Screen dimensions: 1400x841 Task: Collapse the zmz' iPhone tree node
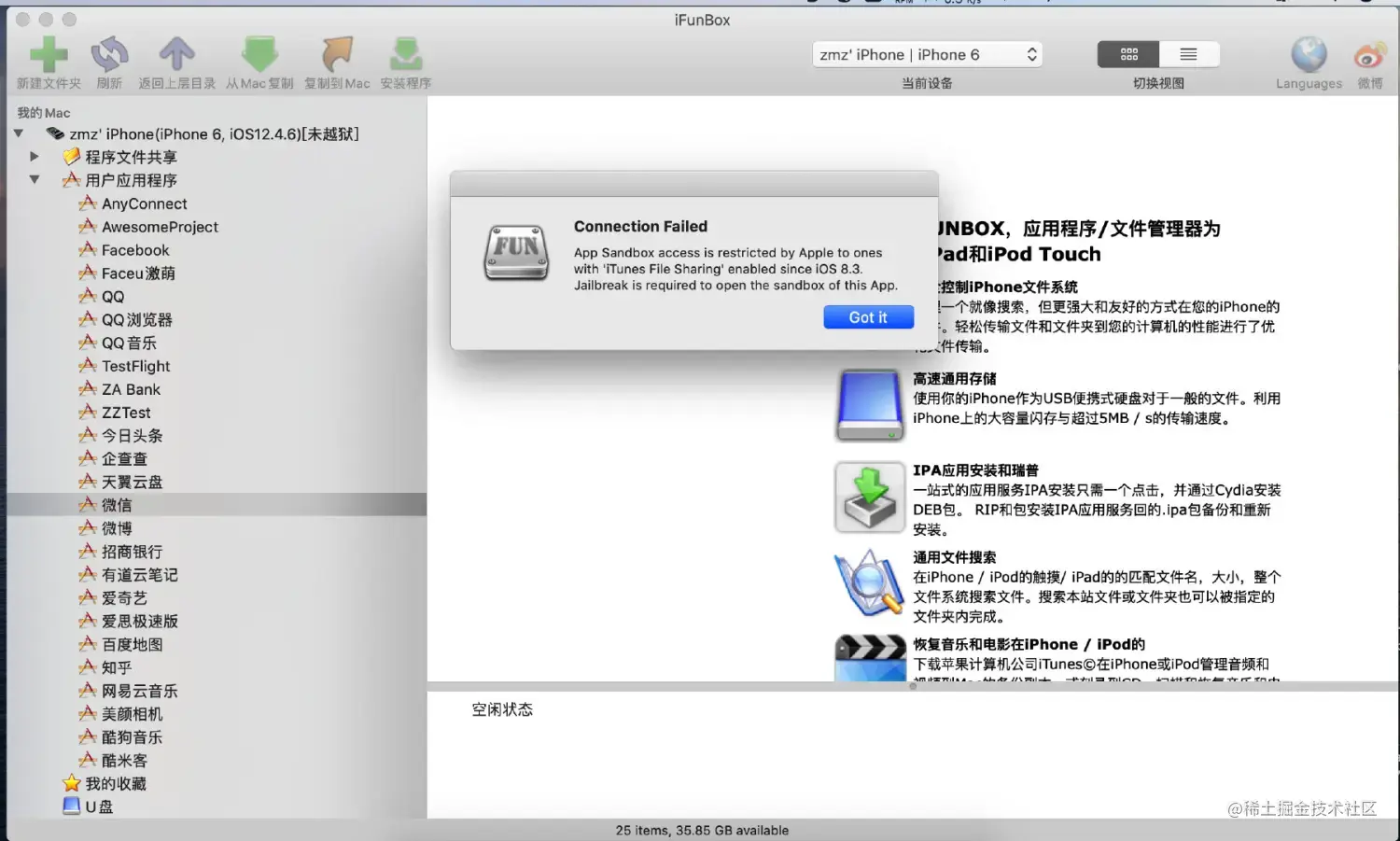(18, 133)
